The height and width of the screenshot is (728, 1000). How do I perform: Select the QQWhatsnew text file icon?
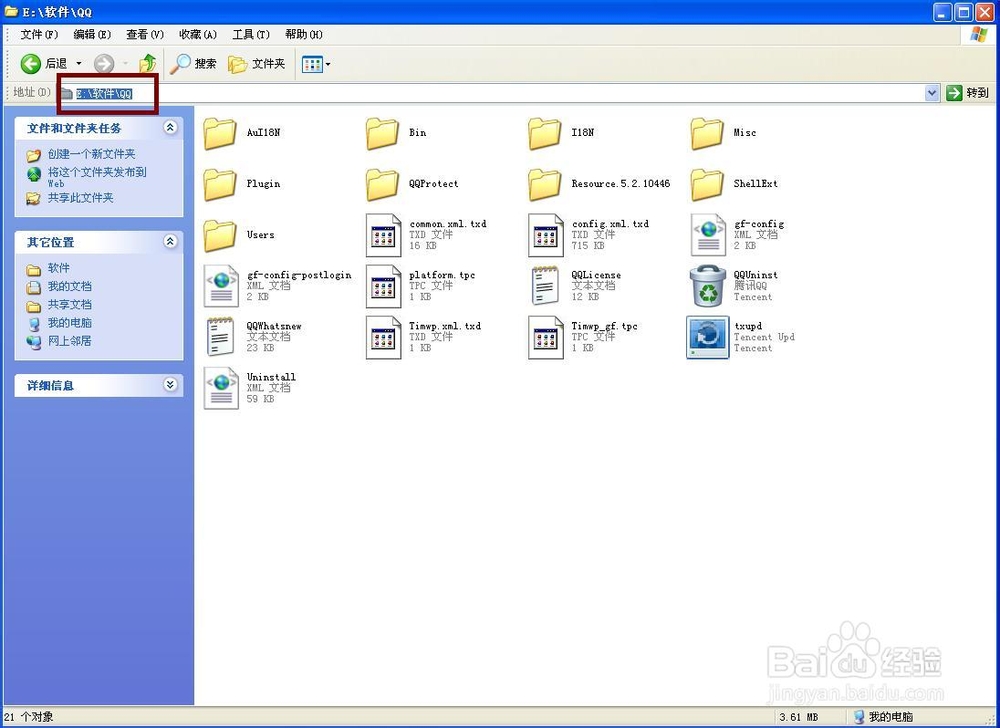click(221, 337)
